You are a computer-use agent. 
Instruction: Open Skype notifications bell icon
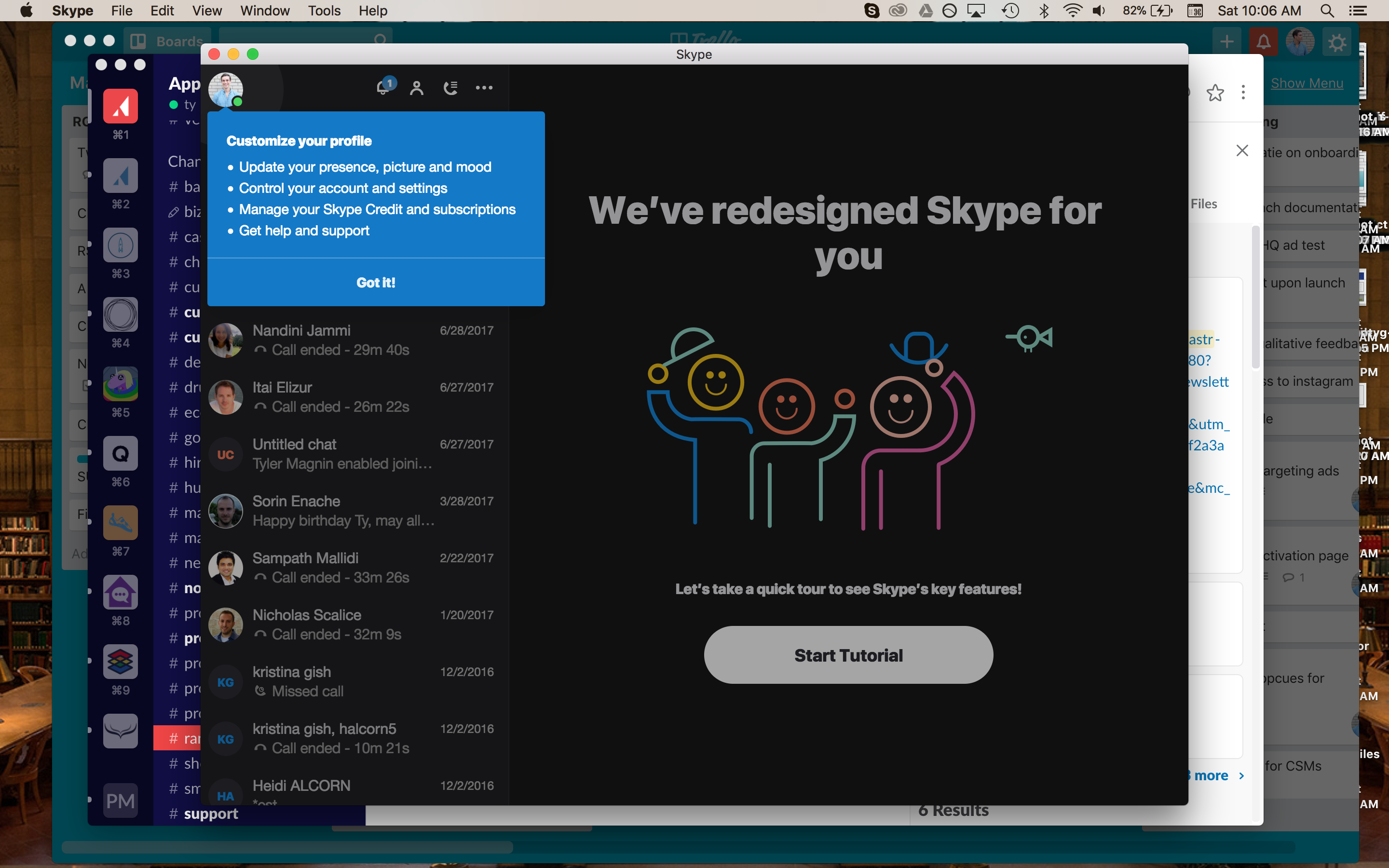point(383,87)
